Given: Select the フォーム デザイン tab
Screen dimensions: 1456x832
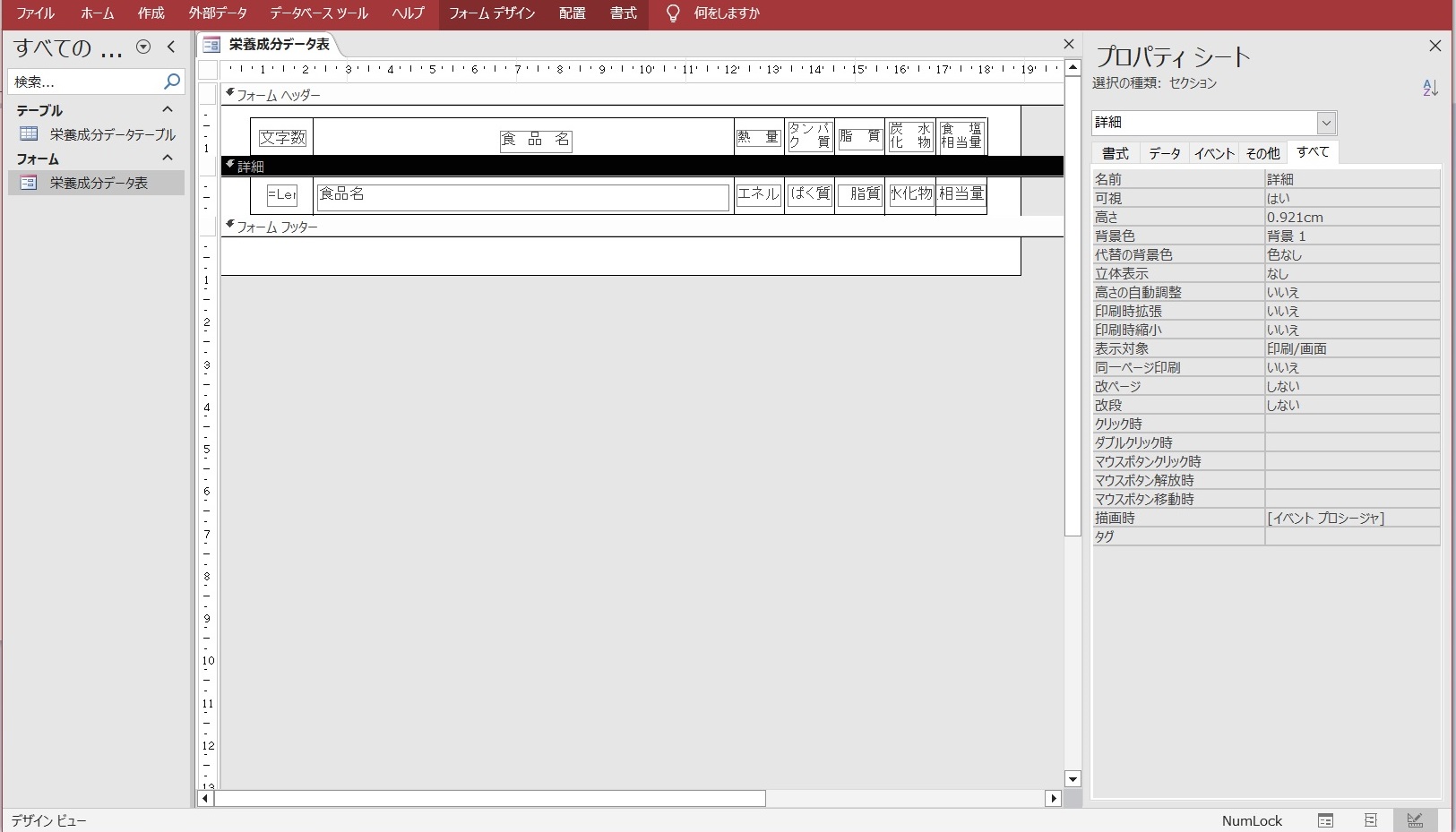Looking at the screenshot, I should pyautogui.click(x=492, y=13).
